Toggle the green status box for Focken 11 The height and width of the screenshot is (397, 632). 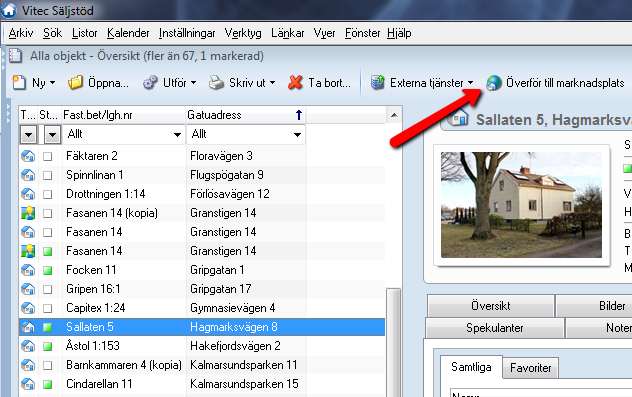point(48,270)
